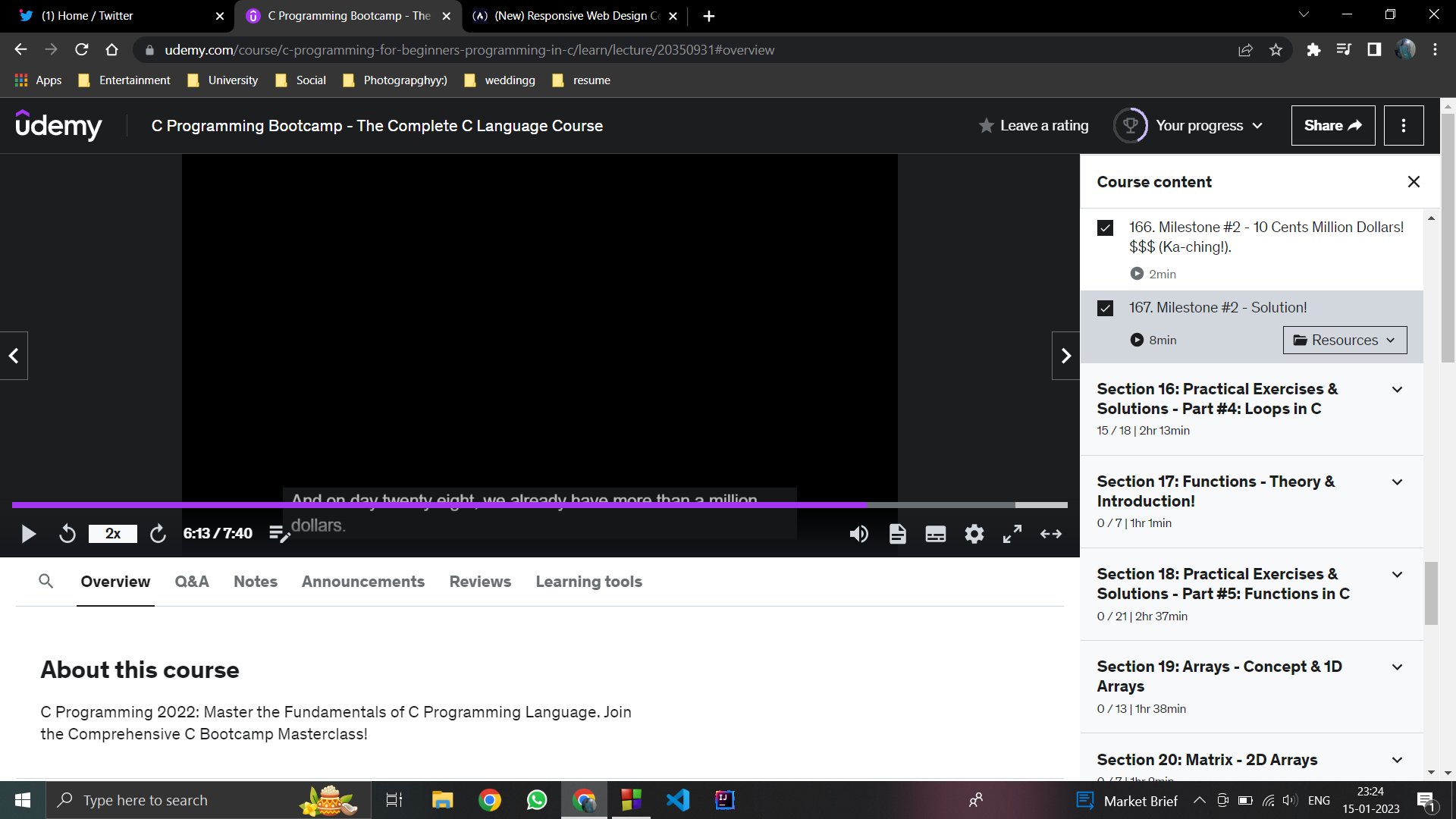
Task: Switch to the Q&A tab
Action: [191, 582]
